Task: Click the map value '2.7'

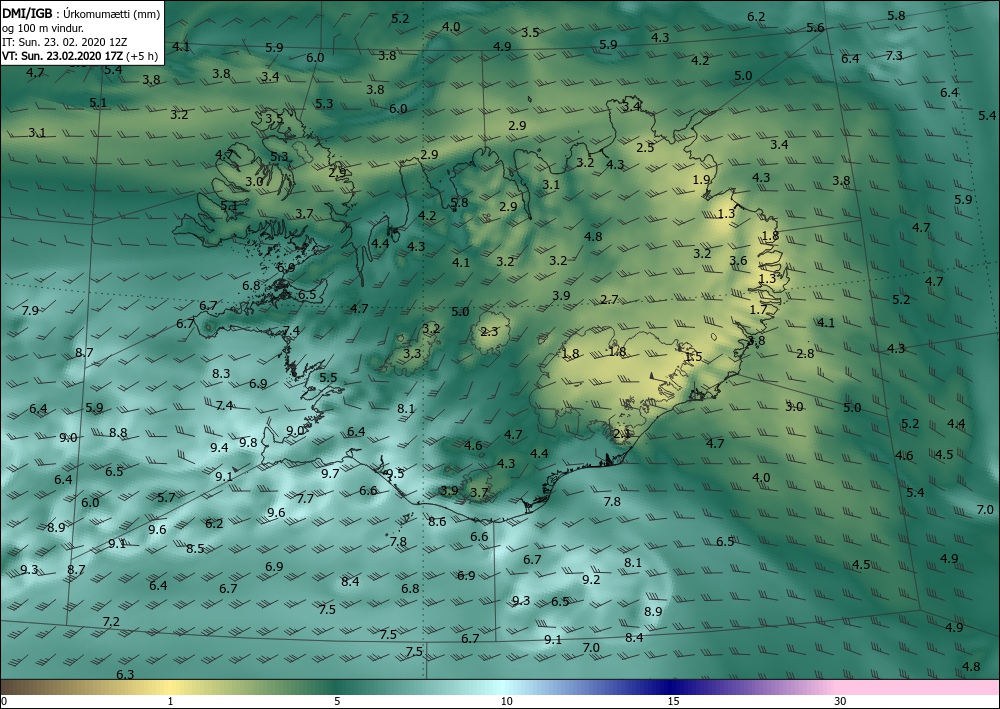Action: point(610,300)
